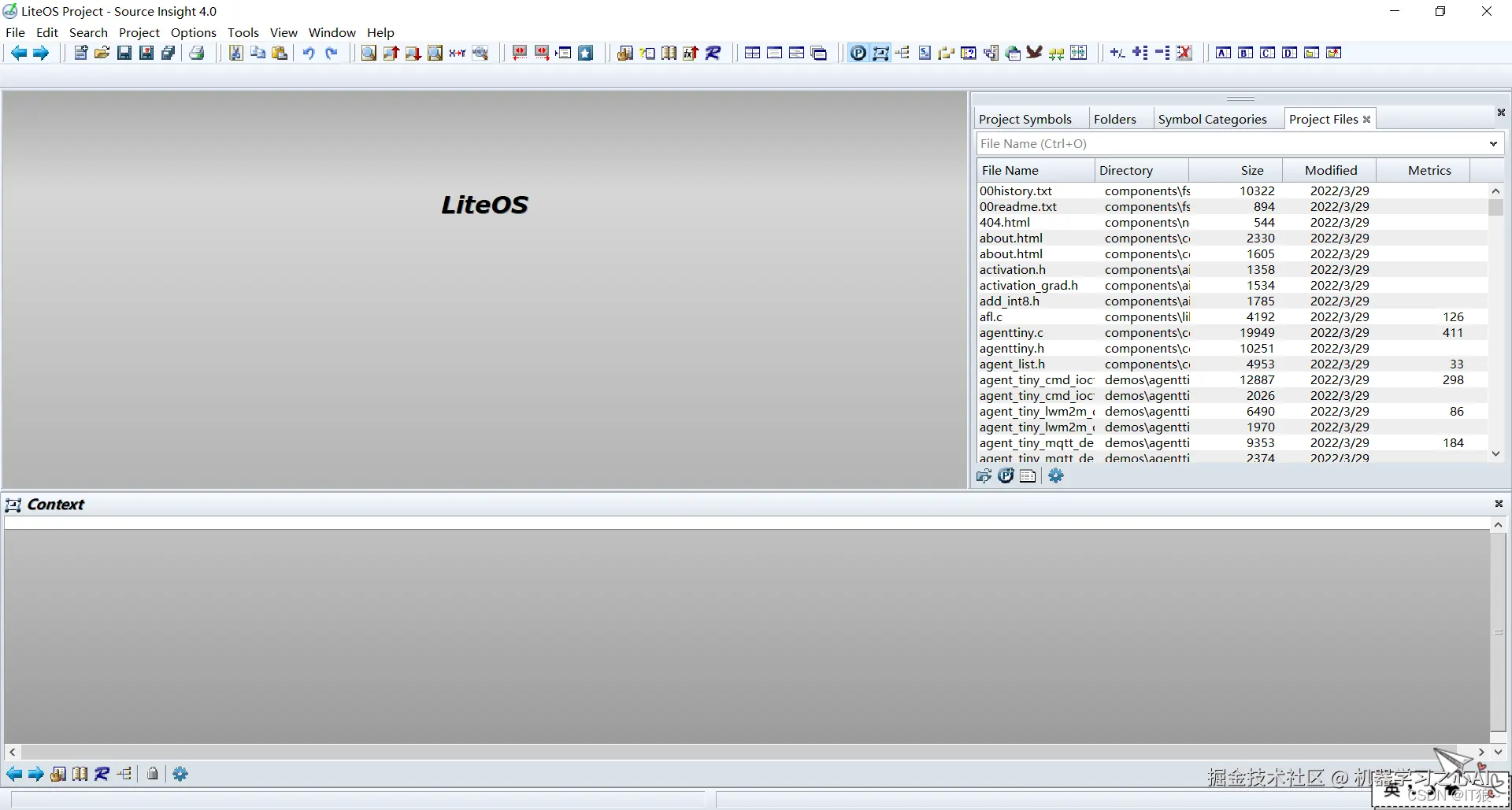Image resolution: width=1512 pixels, height=810 pixels.
Task: Open the Project menu
Action: 139,32
